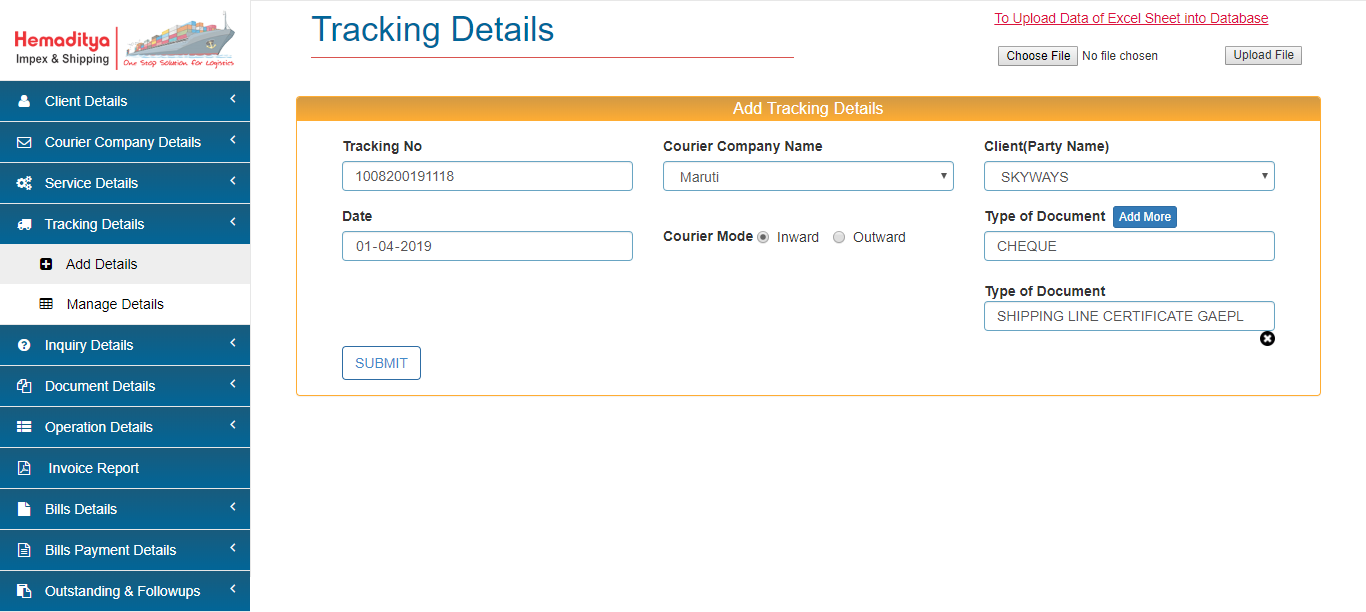
Task: Open the Add Details submenu item
Action: pyautogui.click(x=101, y=264)
